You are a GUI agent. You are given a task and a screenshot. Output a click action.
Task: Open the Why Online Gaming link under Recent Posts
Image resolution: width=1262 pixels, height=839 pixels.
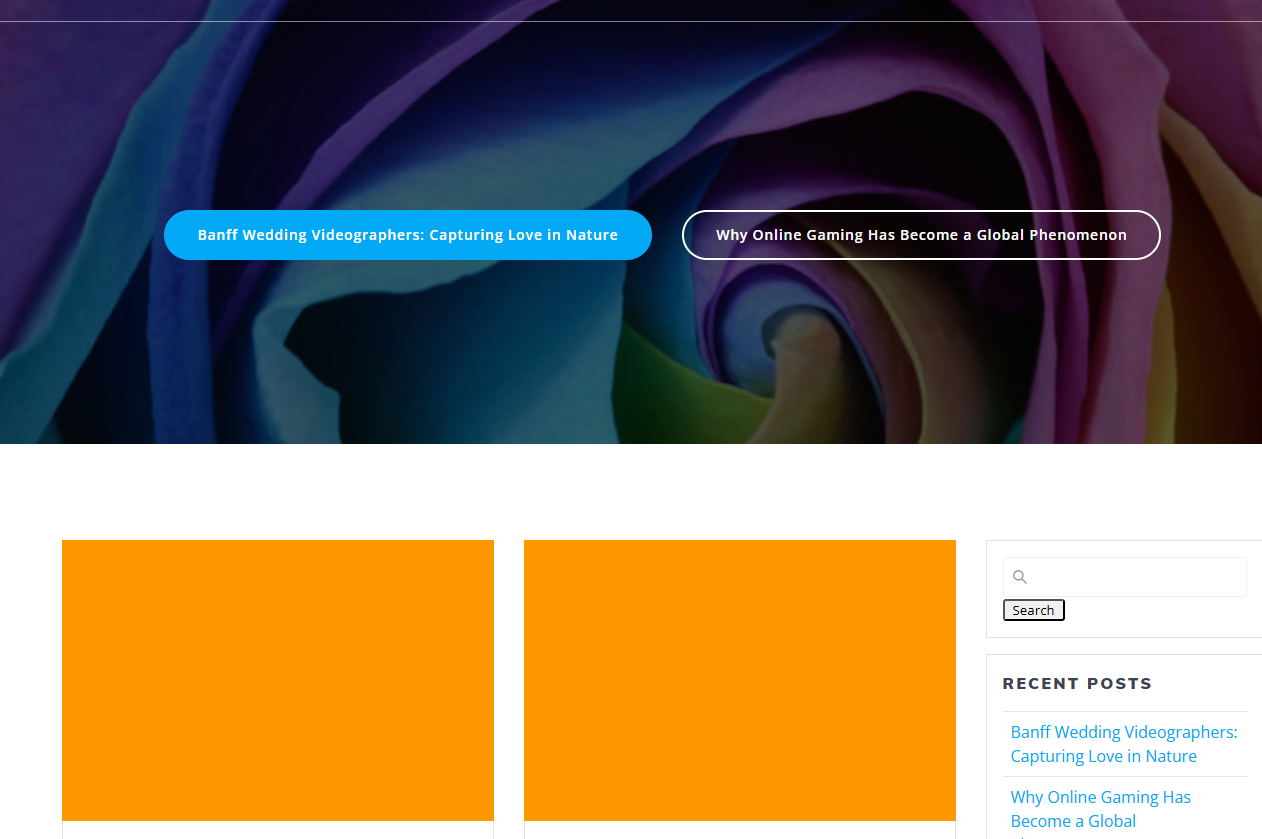pyautogui.click(x=1101, y=814)
